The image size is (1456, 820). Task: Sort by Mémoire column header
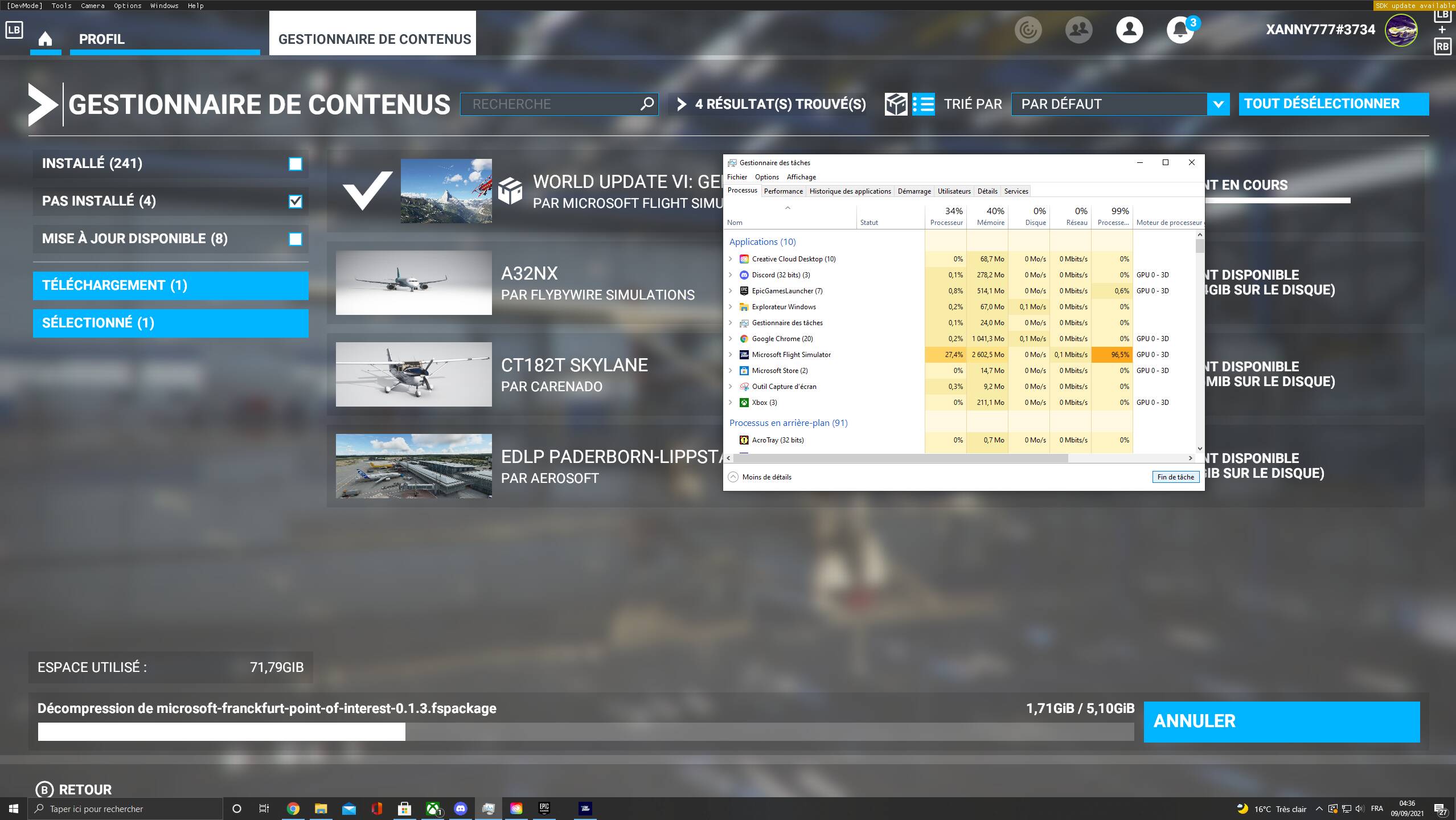987,216
